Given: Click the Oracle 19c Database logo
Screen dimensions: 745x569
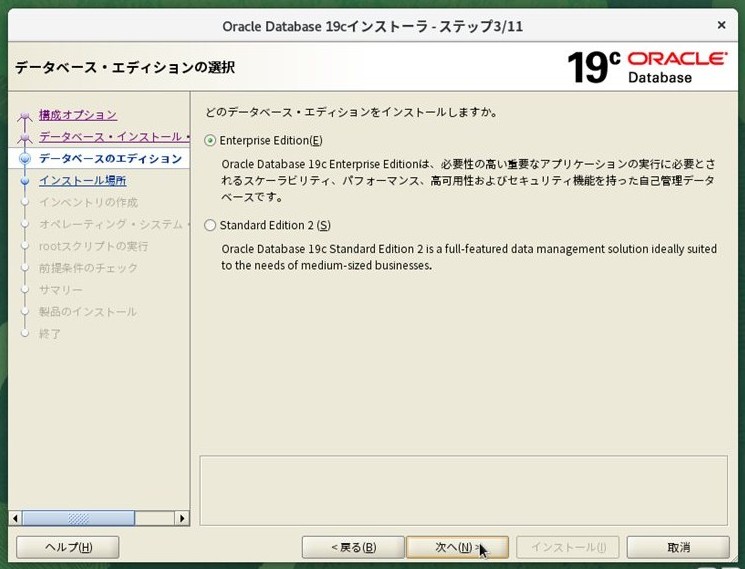Looking at the screenshot, I should [647, 67].
